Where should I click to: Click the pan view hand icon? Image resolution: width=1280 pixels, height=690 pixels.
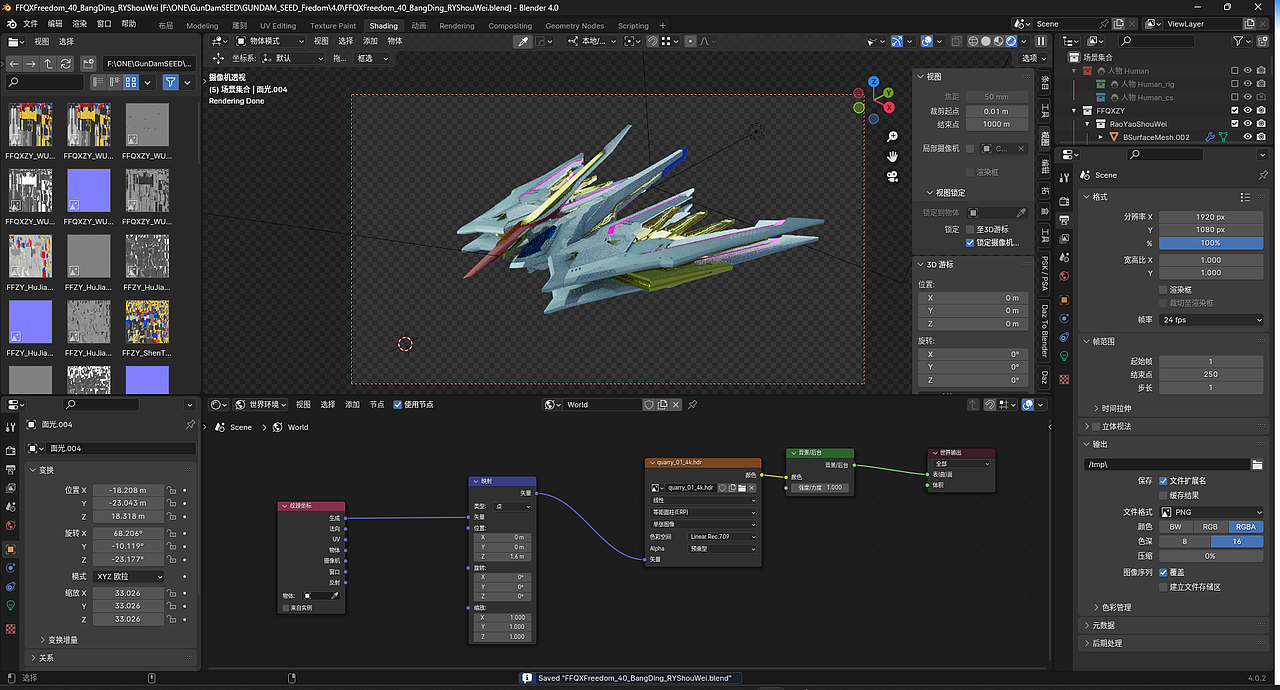tap(892, 156)
